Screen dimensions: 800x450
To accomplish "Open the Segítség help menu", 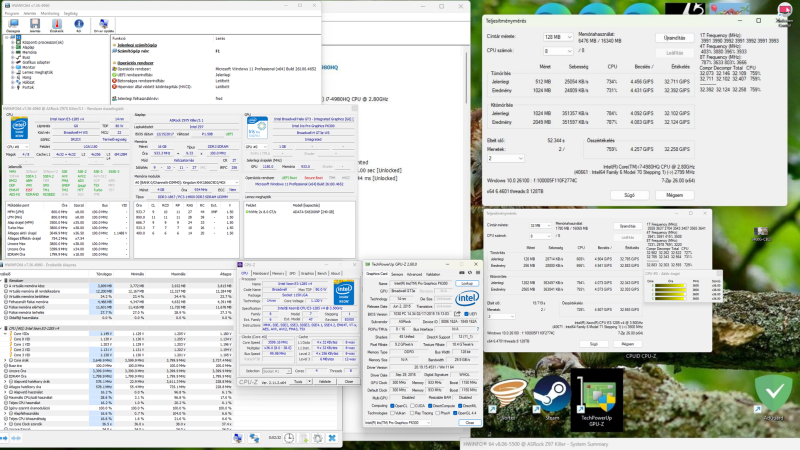I will point(70,13).
